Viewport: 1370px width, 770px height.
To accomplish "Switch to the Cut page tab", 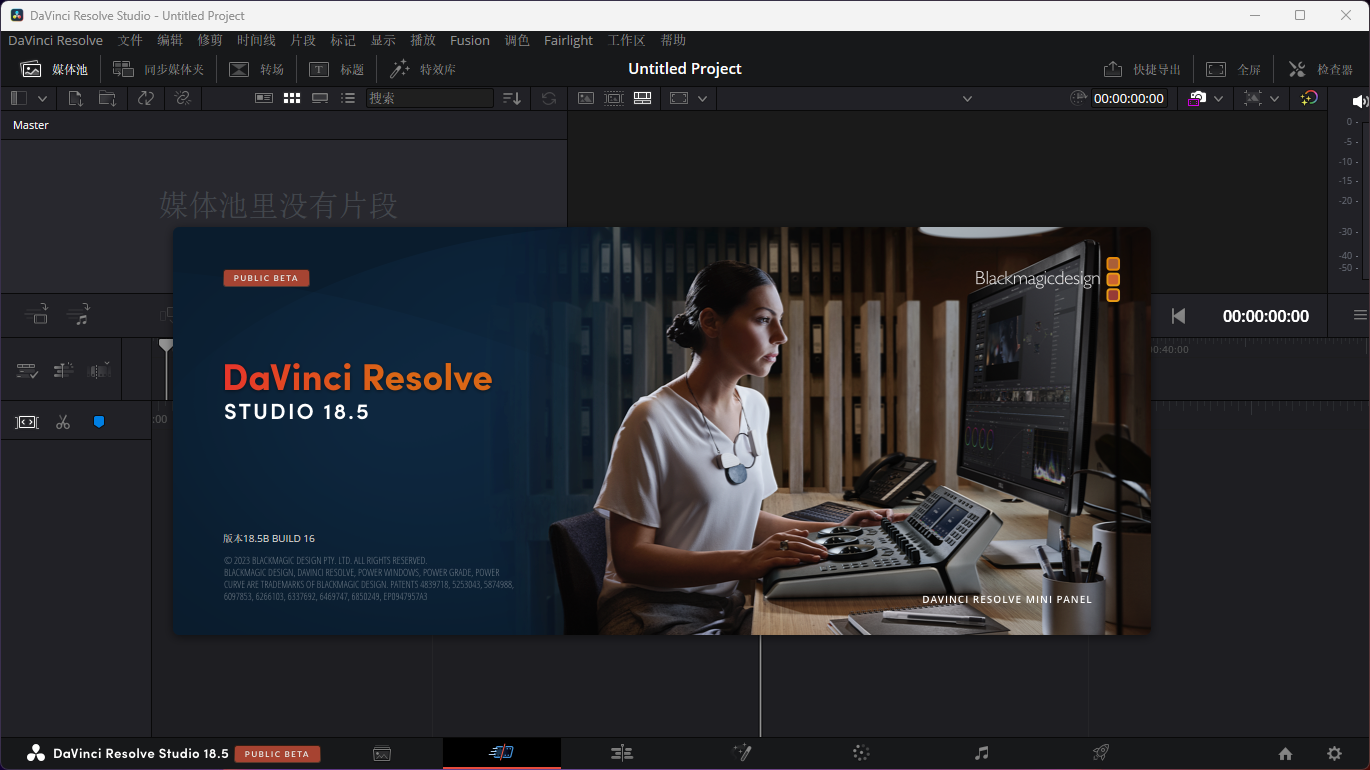I will [x=501, y=753].
